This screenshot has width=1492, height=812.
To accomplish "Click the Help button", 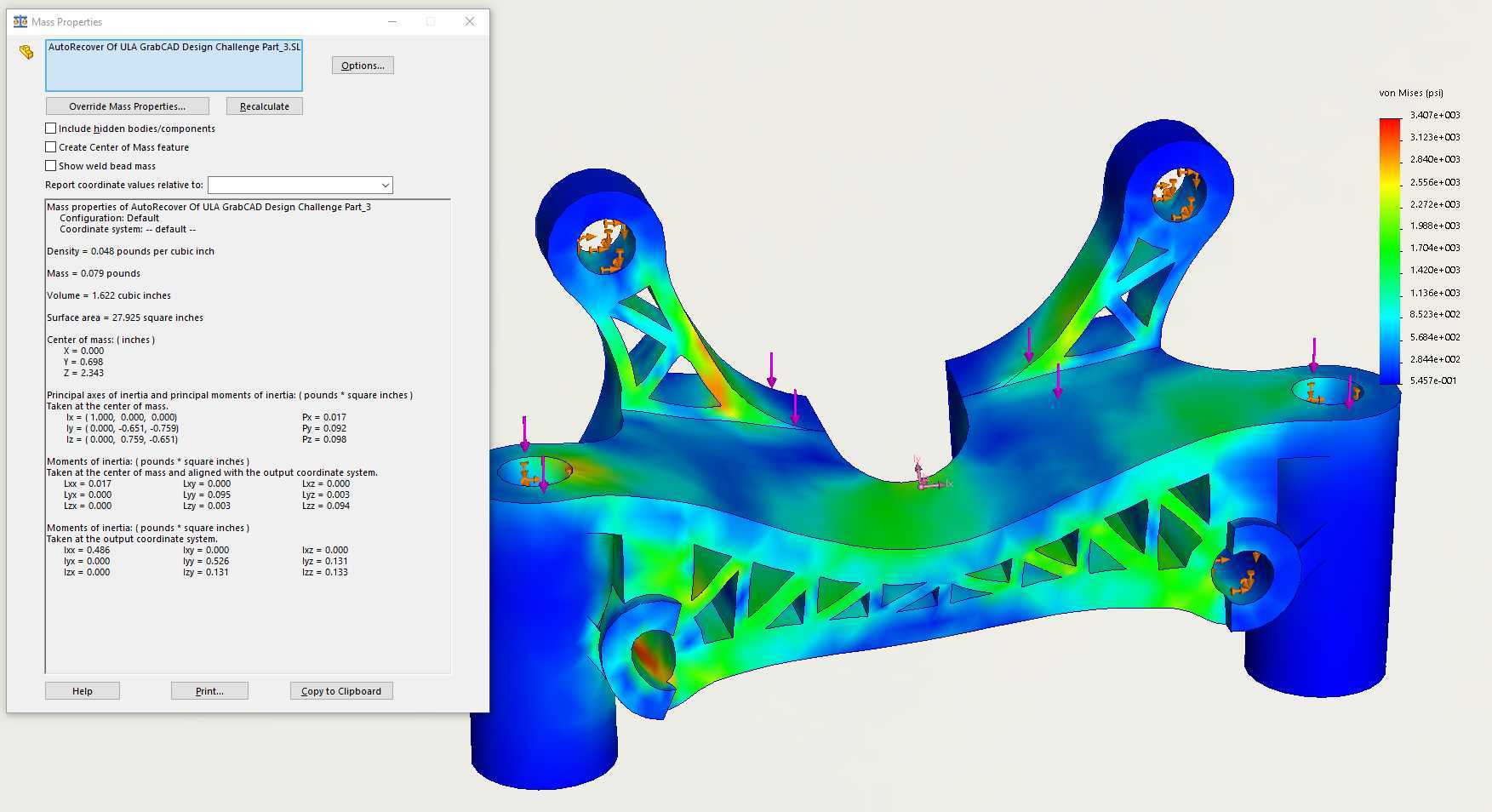I will [x=83, y=691].
